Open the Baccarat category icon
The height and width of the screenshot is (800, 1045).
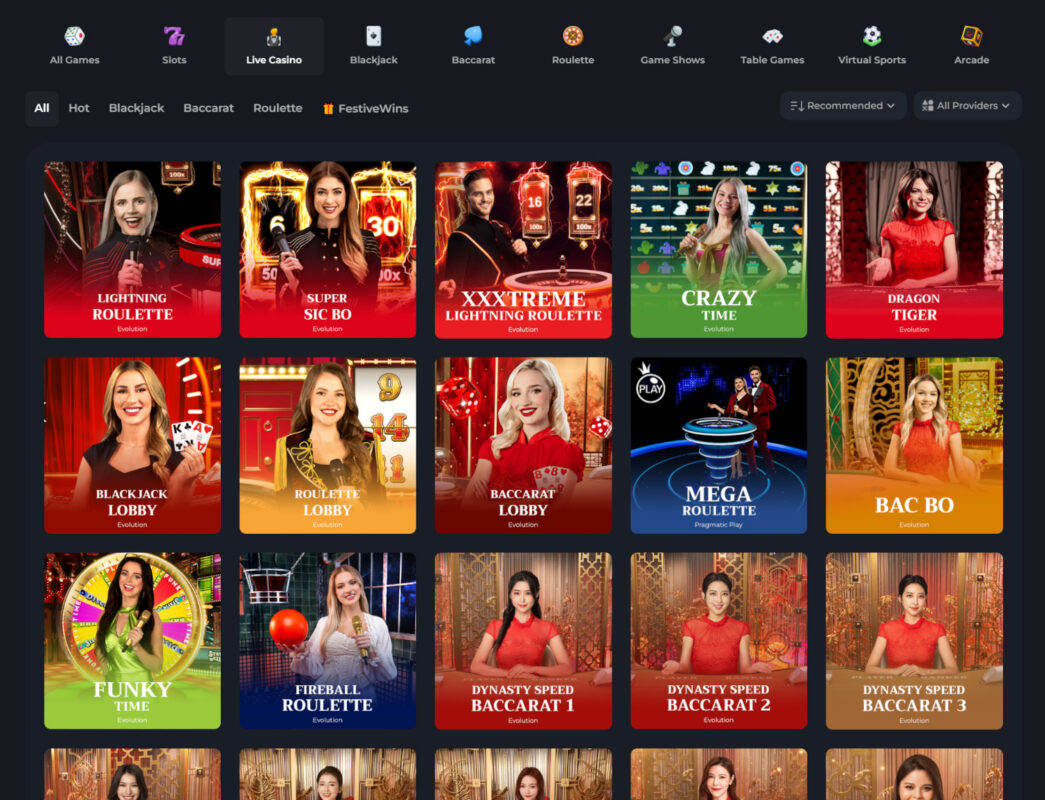pos(473,37)
